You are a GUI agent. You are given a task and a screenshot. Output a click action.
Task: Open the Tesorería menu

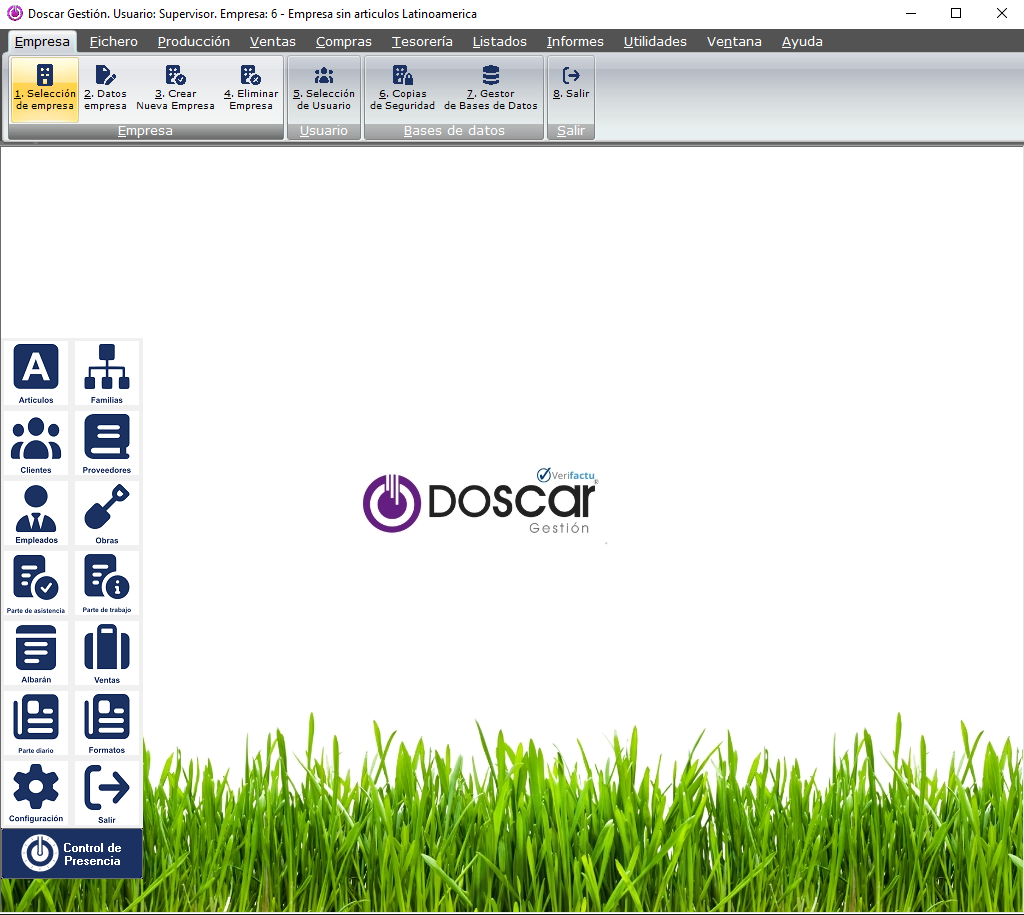(422, 42)
